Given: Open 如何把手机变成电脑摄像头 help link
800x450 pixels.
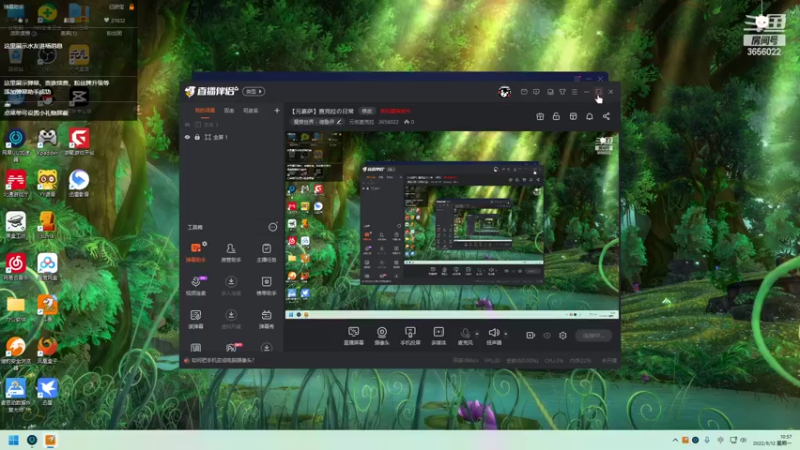Looking at the screenshot, I should click(x=222, y=360).
